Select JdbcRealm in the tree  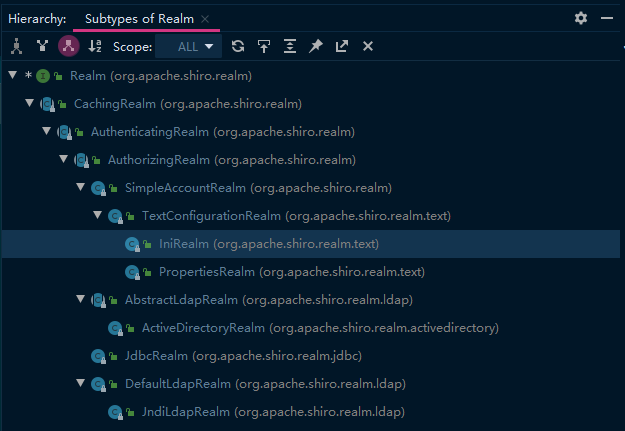[311, 356]
